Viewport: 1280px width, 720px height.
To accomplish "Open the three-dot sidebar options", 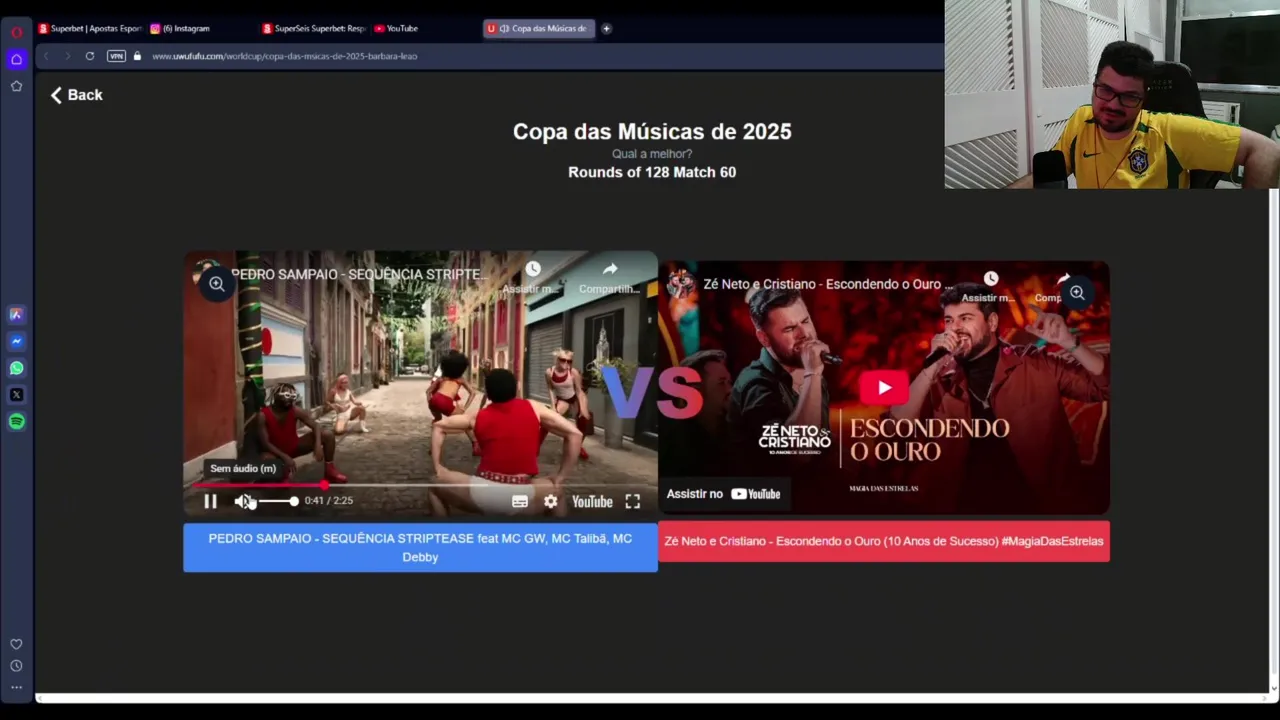I will (x=16, y=687).
